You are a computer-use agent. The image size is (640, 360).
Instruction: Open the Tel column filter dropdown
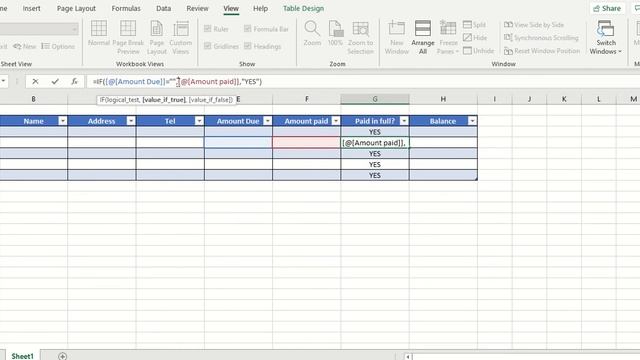[199, 121]
